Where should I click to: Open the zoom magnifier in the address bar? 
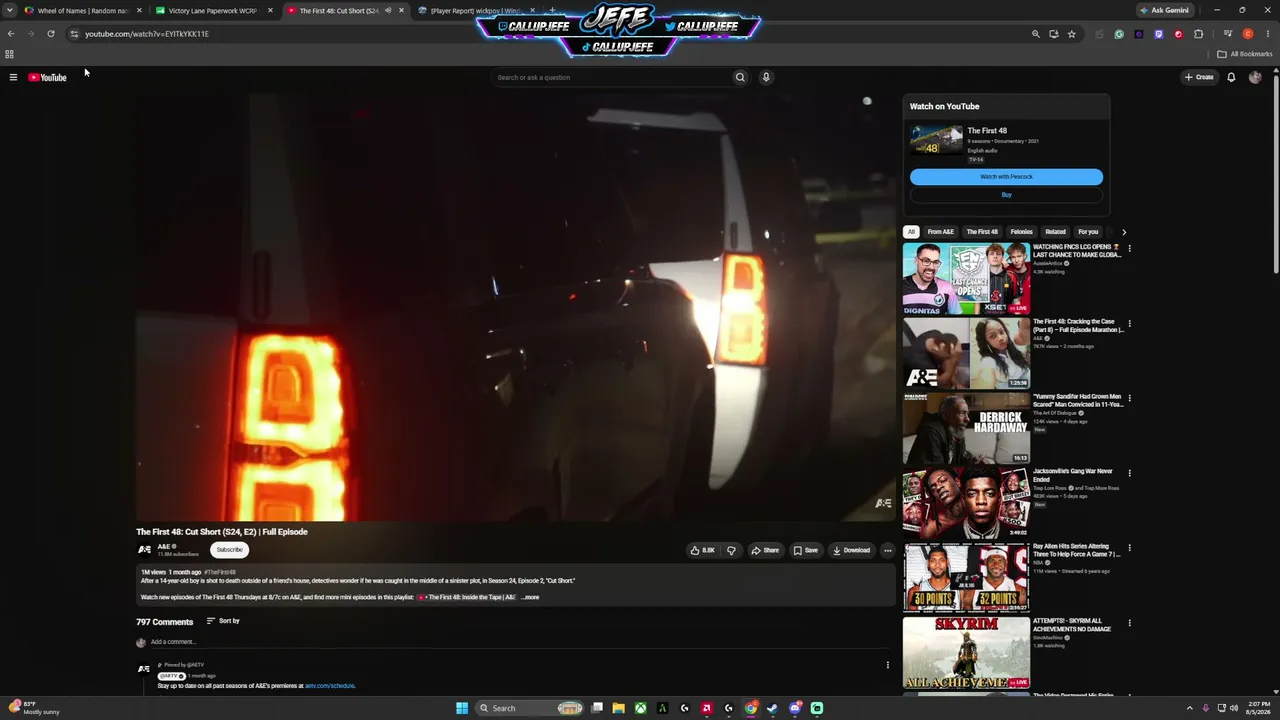1036,34
